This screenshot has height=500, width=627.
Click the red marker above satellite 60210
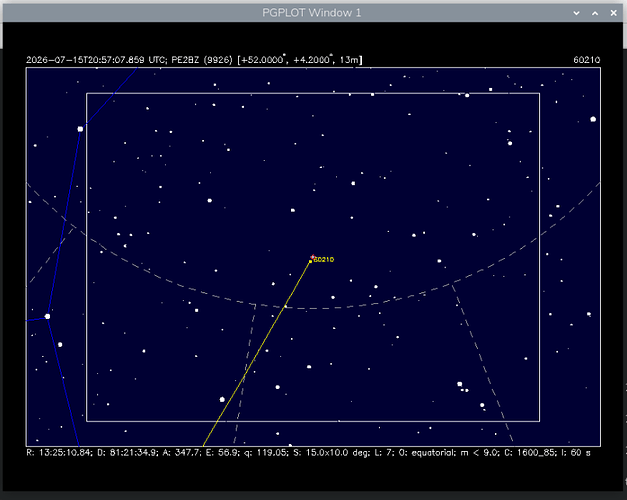(313, 257)
